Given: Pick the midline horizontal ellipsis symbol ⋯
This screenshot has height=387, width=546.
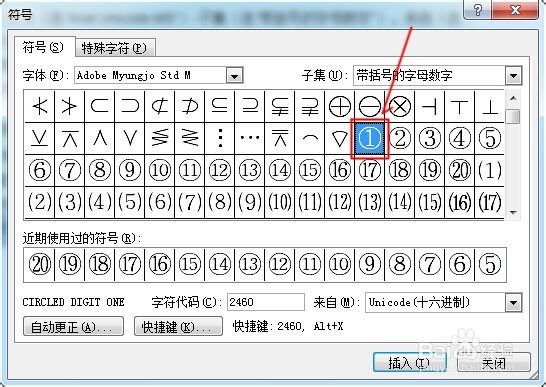Looking at the screenshot, I should pos(249,138).
